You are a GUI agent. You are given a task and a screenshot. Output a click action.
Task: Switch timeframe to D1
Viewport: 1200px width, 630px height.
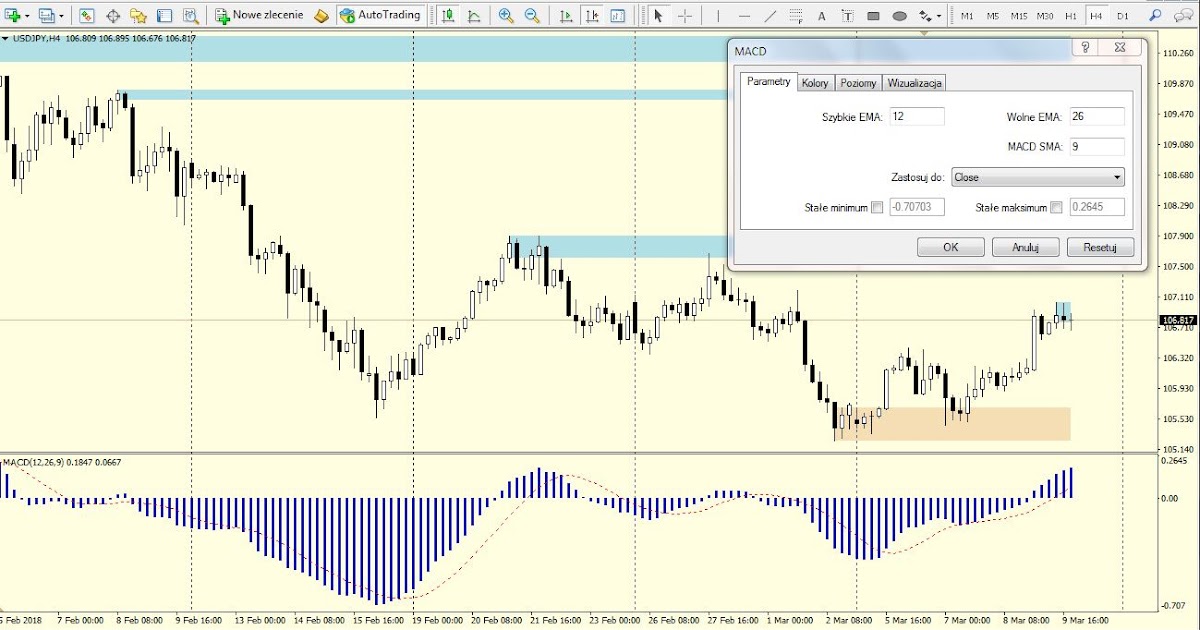click(1123, 16)
